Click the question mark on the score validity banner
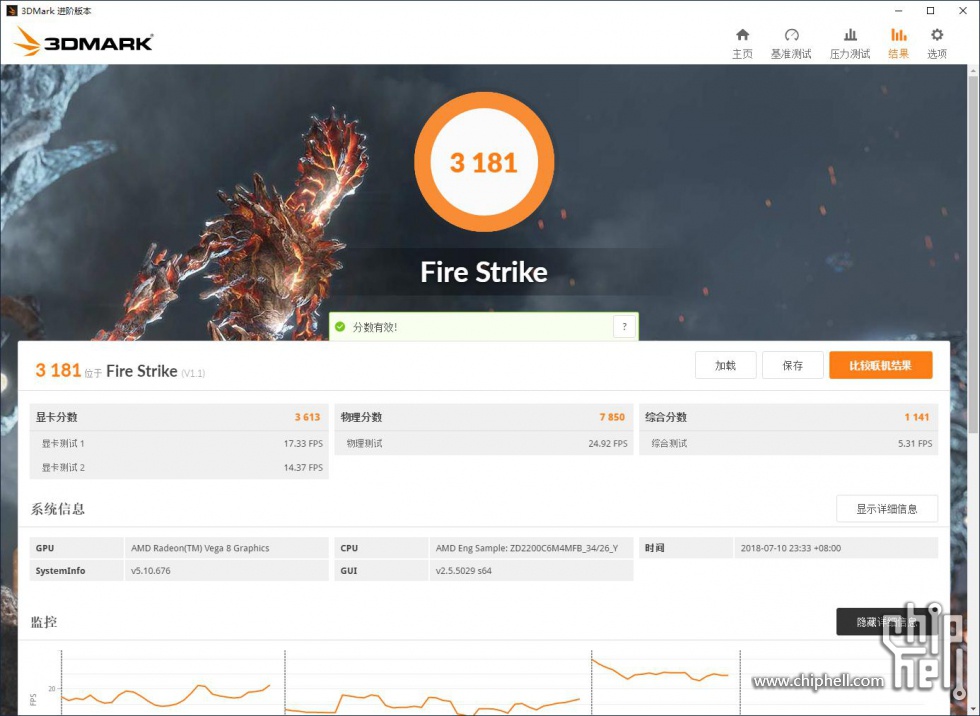This screenshot has width=980, height=716. (624, 326)
